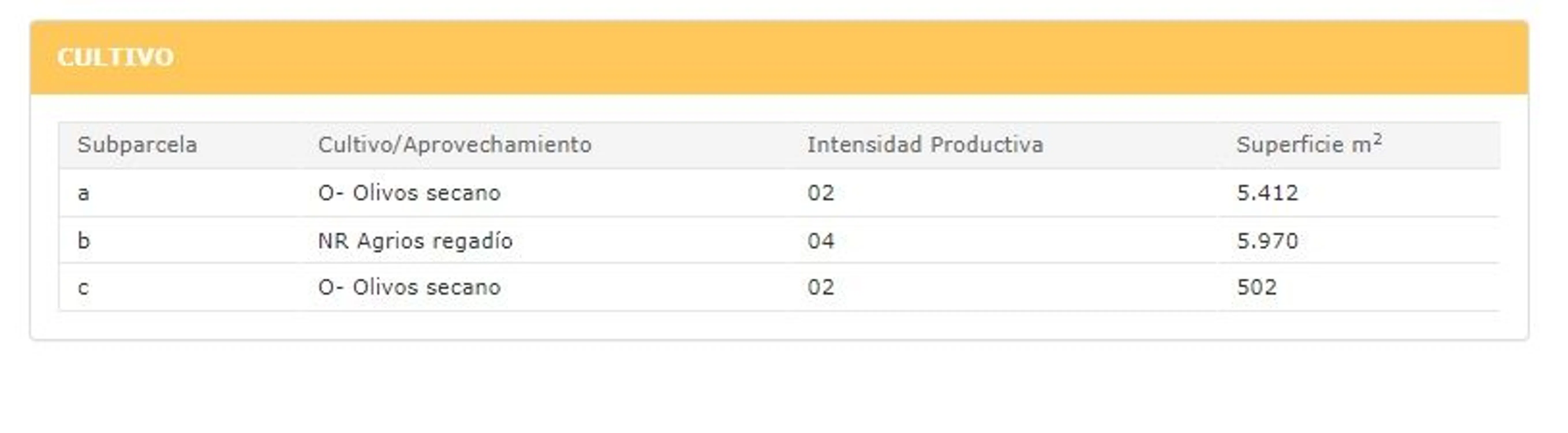This screenshot has width=1568, height=433.
Task: Click the blank white area below the table panel
Action: pos(779,390)
